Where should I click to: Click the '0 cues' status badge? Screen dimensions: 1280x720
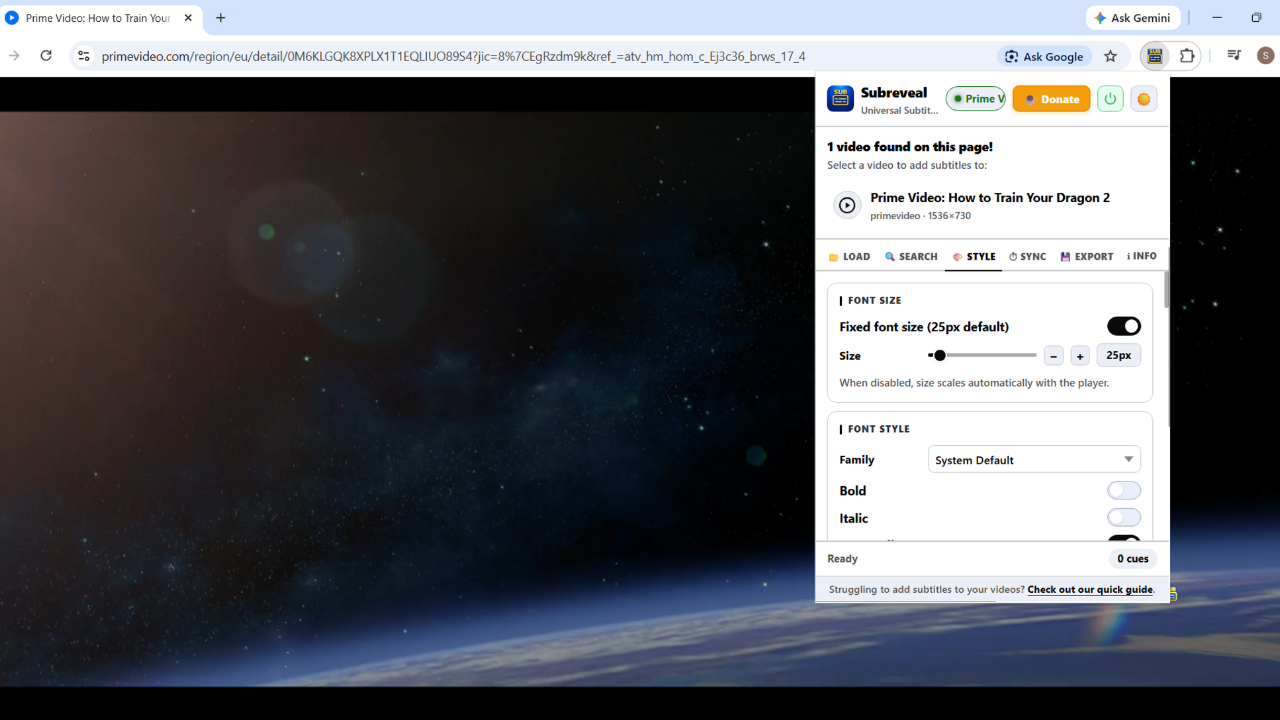click(x=1133, y=559)
